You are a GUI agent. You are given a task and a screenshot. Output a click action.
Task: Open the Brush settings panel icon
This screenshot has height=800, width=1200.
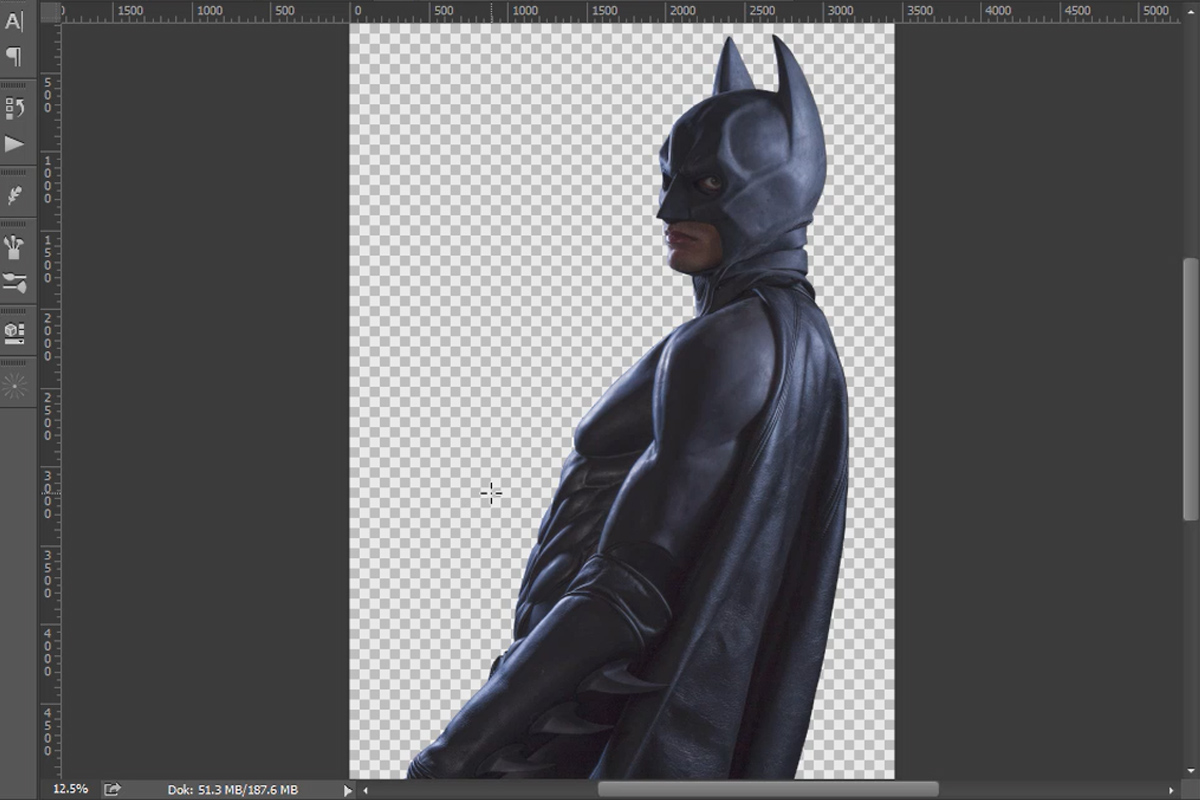[x=14, y=283]
